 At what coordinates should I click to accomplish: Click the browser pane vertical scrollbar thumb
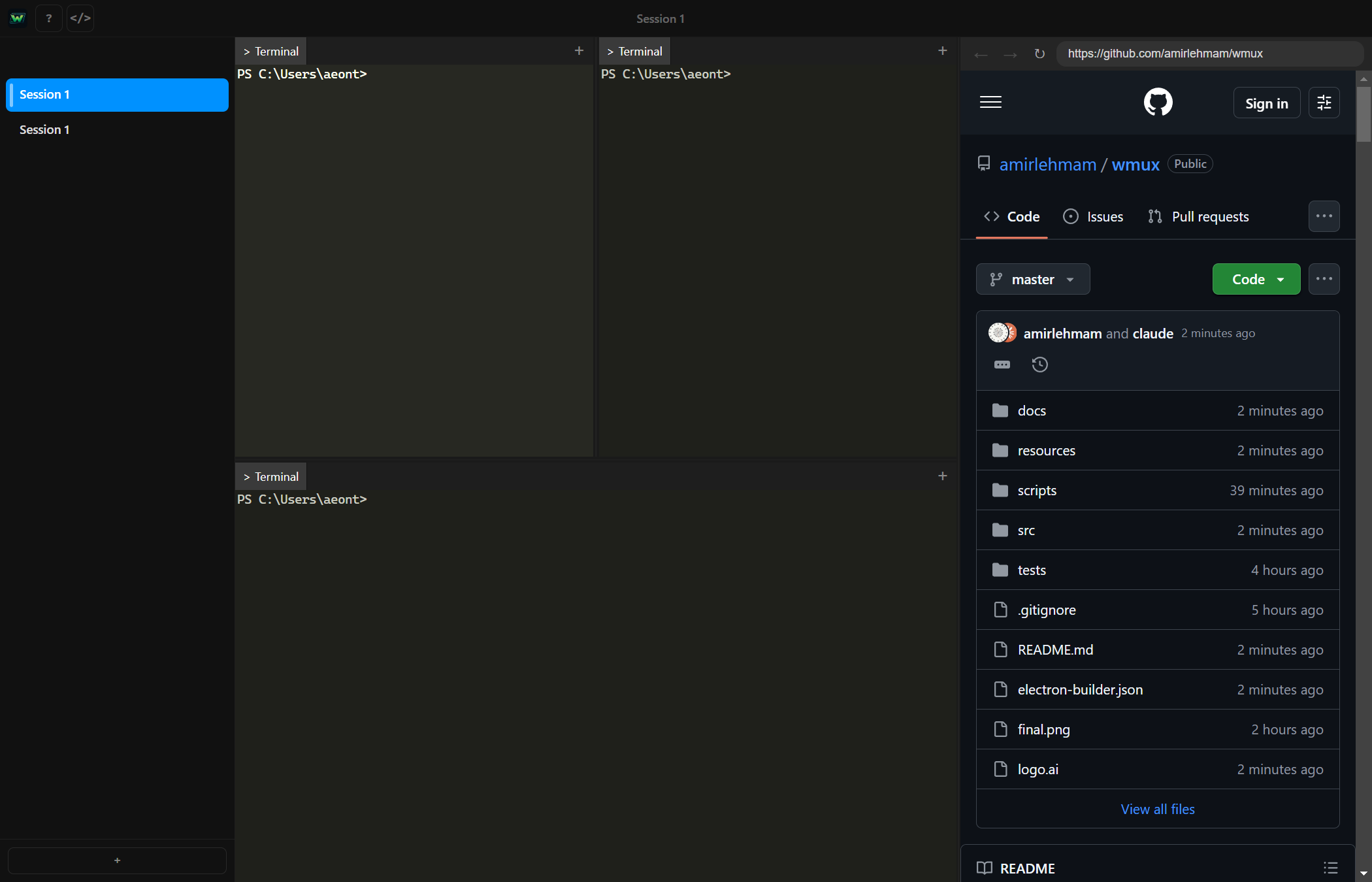1364,114
